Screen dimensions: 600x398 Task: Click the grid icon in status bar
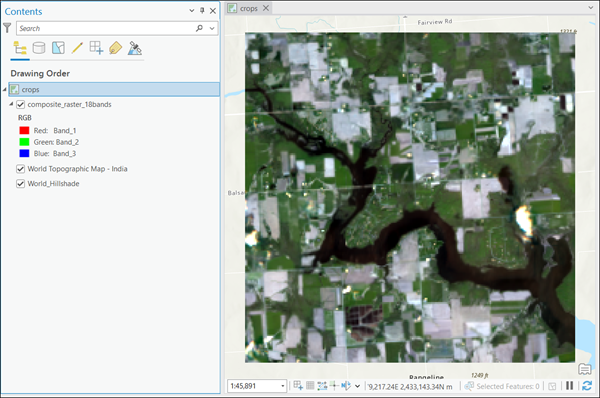coord(310,386)
